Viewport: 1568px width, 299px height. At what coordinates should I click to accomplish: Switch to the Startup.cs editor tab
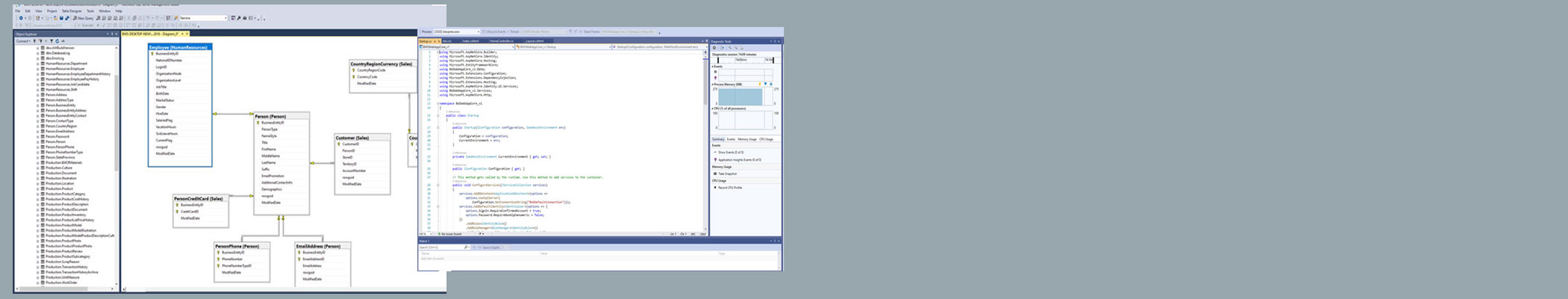point(432,41)
